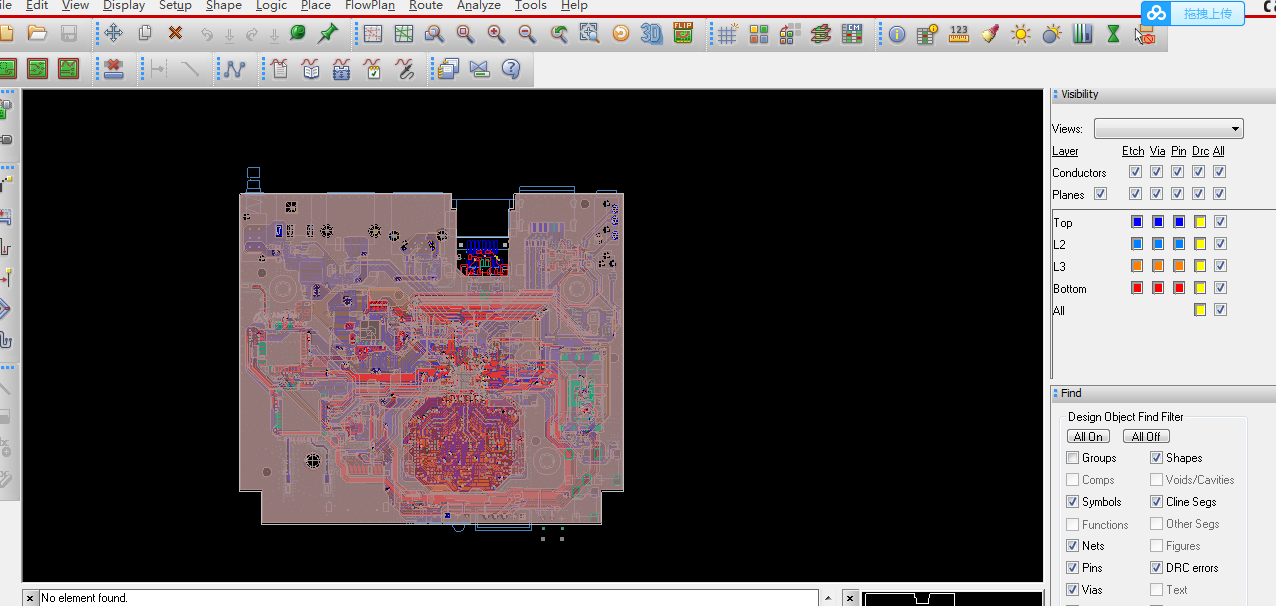Screen dimensions: 1276x606
Task: Click the Top layer Etch blue swatch
Action: click(1137, 222)
